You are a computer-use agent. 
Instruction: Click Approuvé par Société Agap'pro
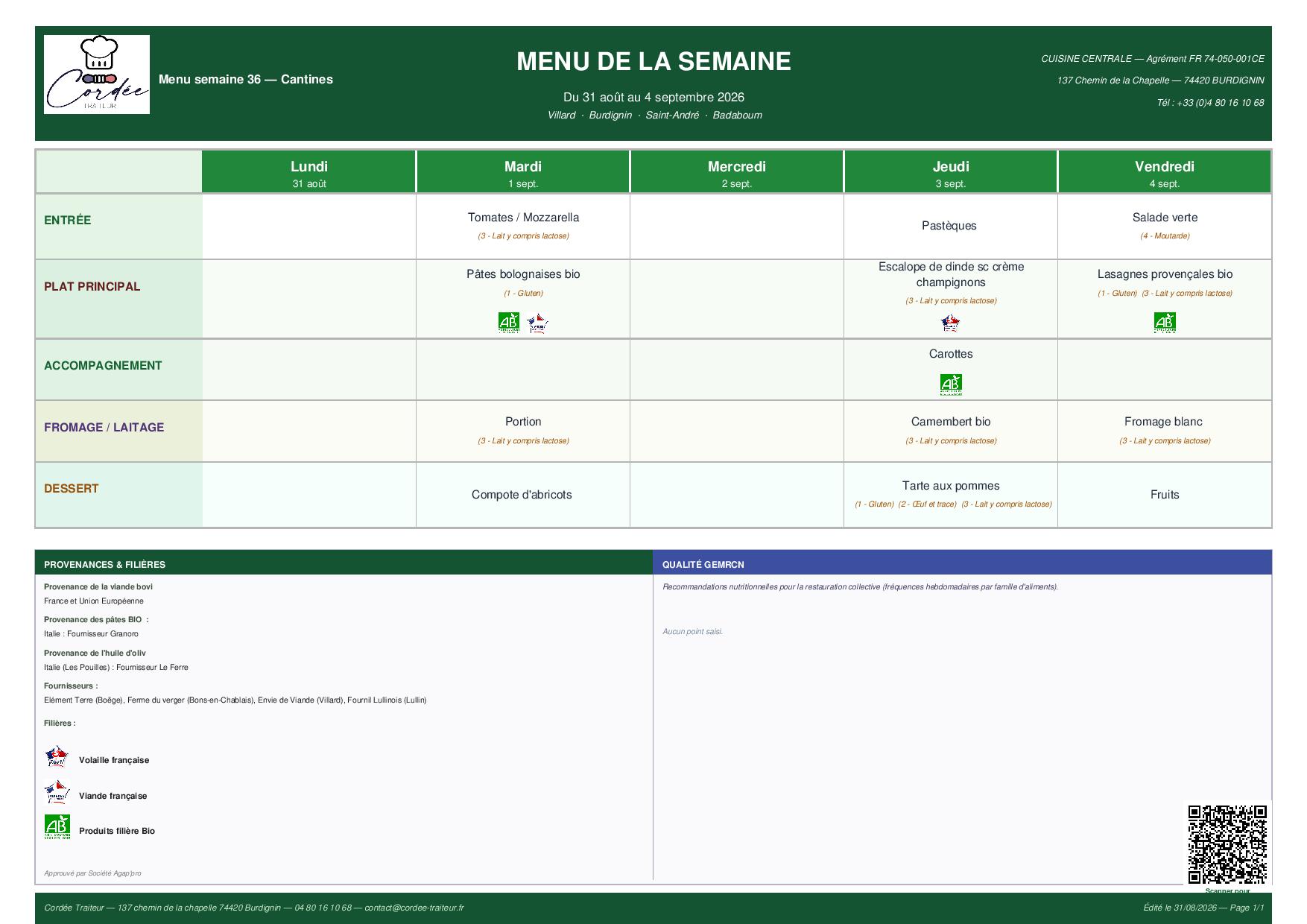tap(92, 873)
